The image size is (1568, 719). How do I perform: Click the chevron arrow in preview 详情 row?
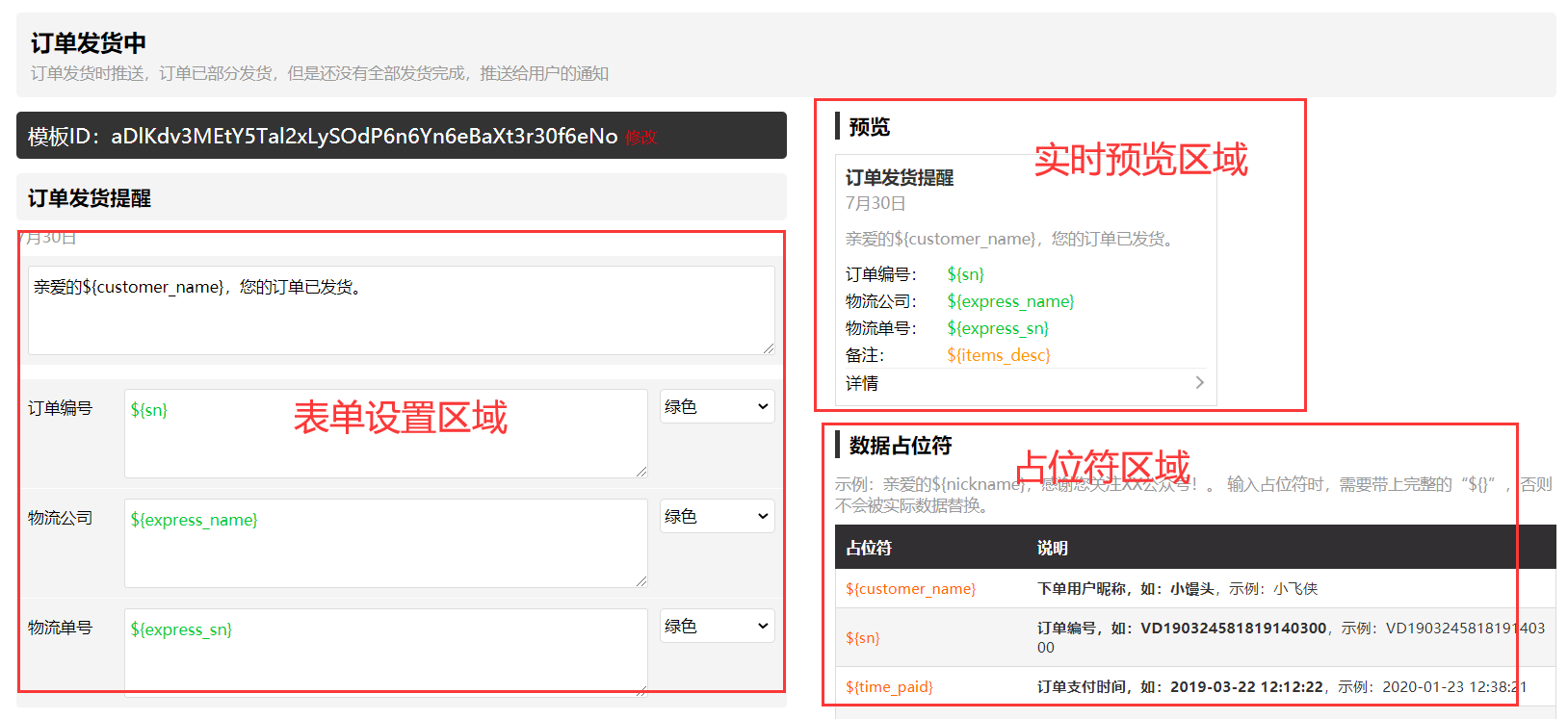click(1199, 382)
